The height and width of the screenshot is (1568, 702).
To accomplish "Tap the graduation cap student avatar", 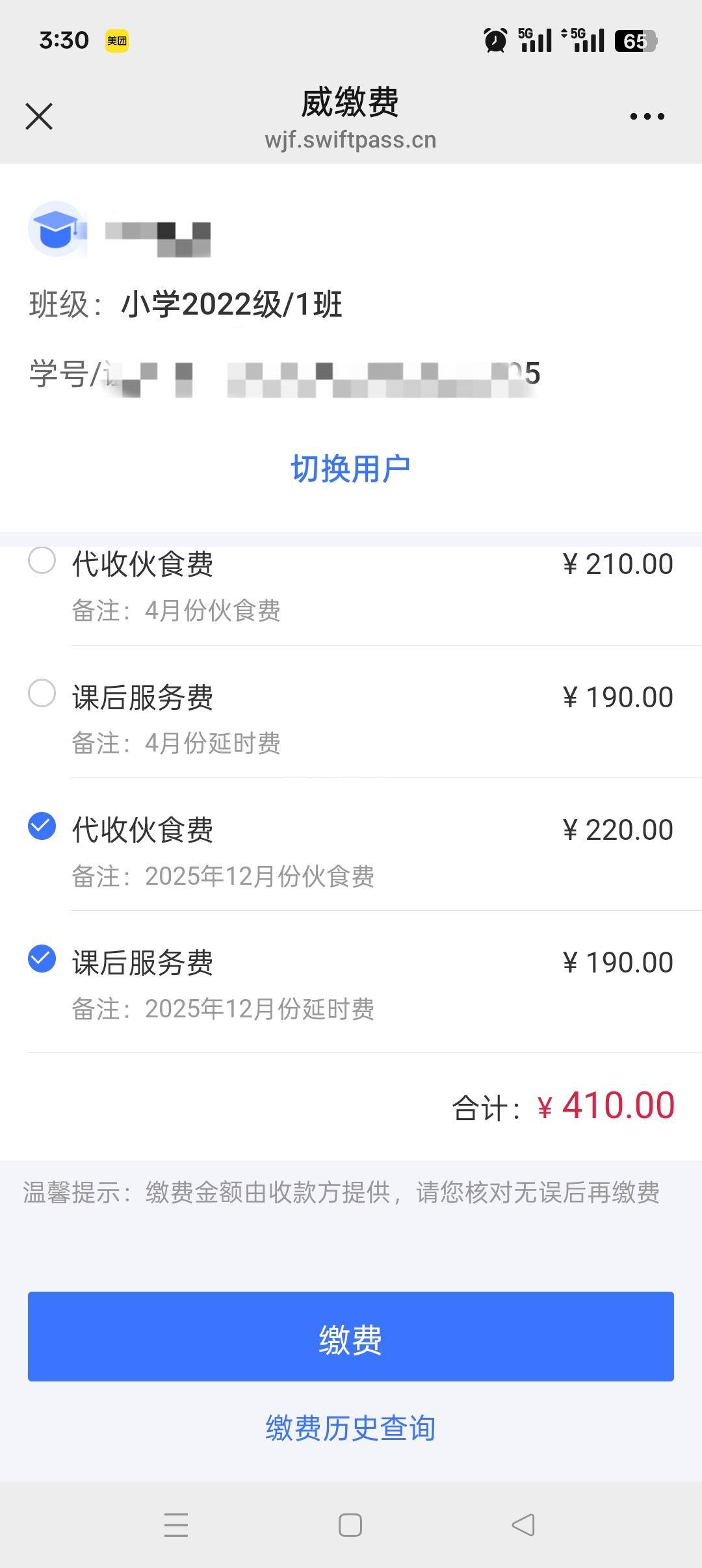I will click(57, 229).
